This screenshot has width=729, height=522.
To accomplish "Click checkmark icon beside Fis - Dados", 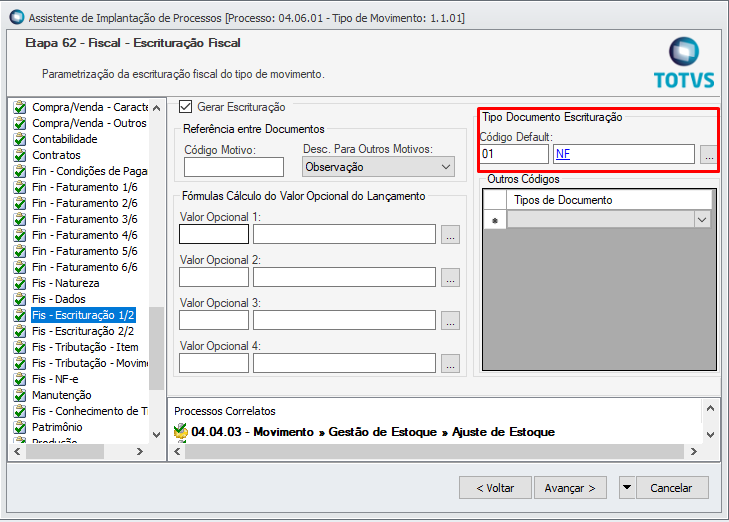I will point(20,299).
